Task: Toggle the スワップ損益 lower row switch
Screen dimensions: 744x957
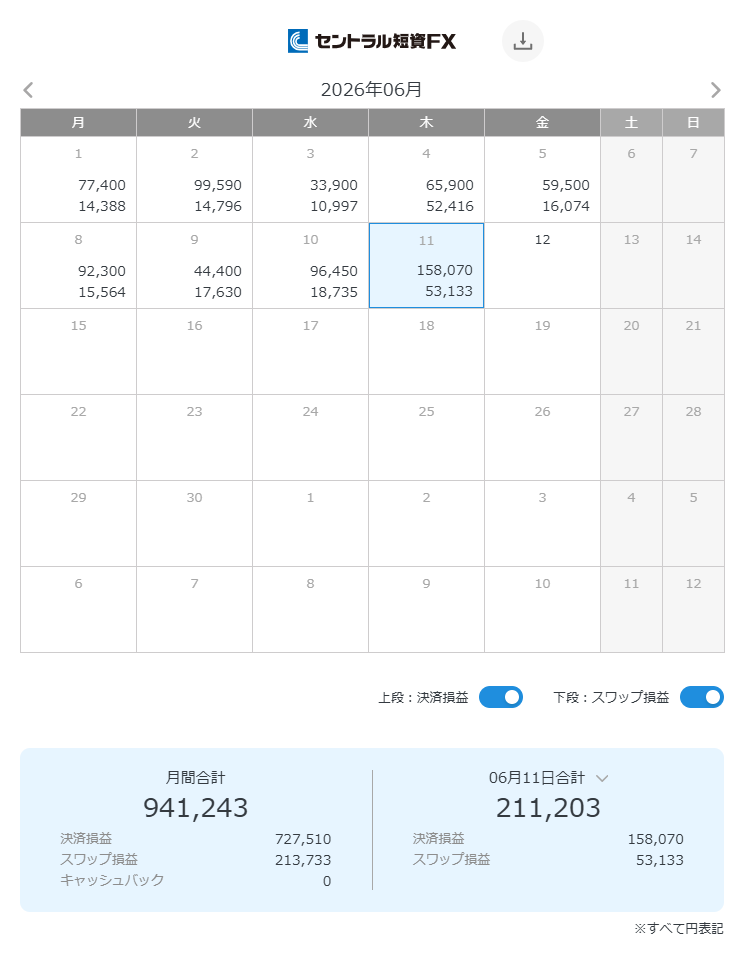Action: coord(702,697)
